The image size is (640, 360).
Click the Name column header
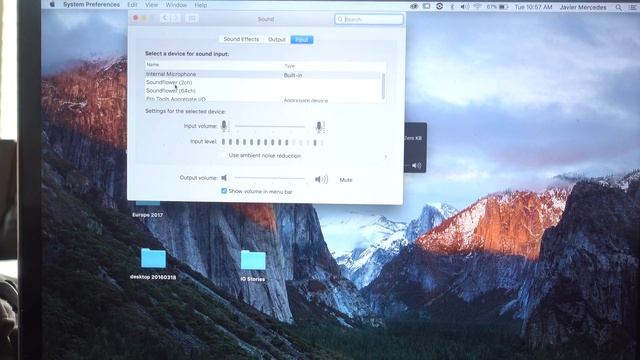click(x=153, y=64)
